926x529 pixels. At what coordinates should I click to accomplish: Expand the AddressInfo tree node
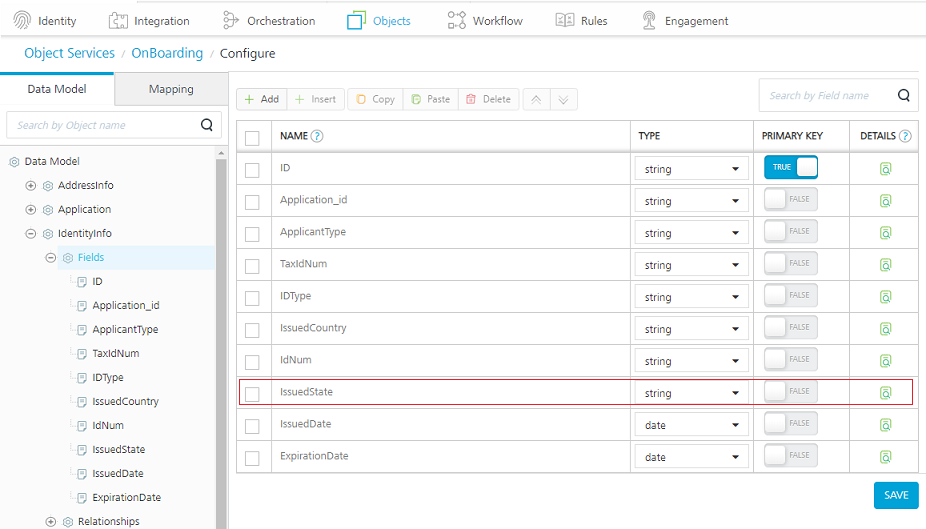pyautogui.click(x=31, y=185)
